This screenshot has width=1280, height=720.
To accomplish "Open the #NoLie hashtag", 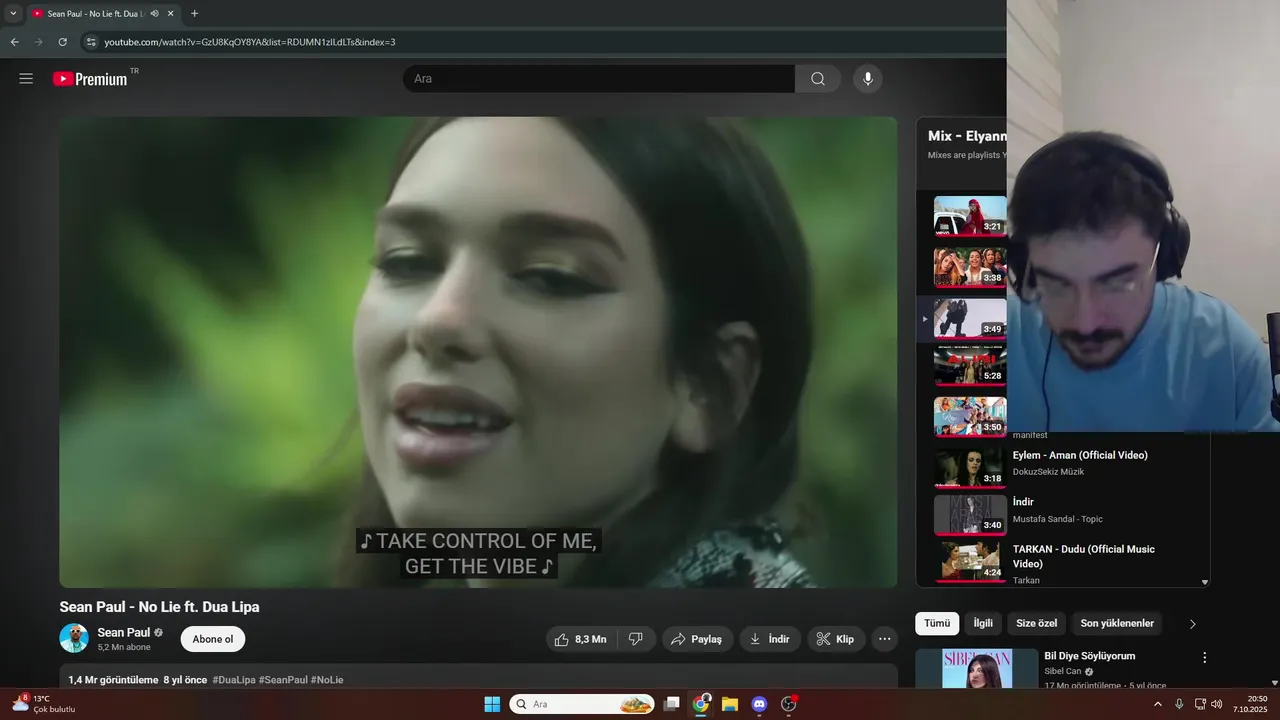I will pyautogui.click(x=327, y=680).
